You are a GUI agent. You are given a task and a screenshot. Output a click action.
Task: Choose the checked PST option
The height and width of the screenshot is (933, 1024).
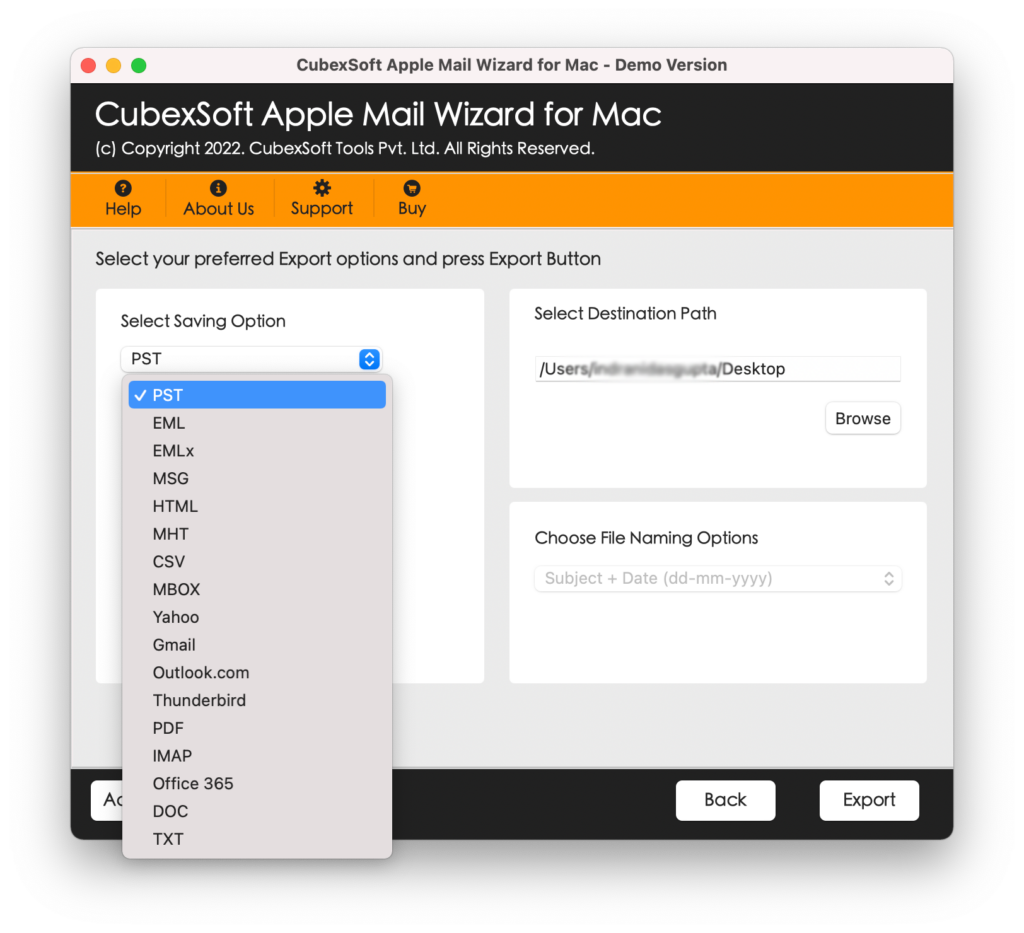pyautogui.click(x=257, y=395)
